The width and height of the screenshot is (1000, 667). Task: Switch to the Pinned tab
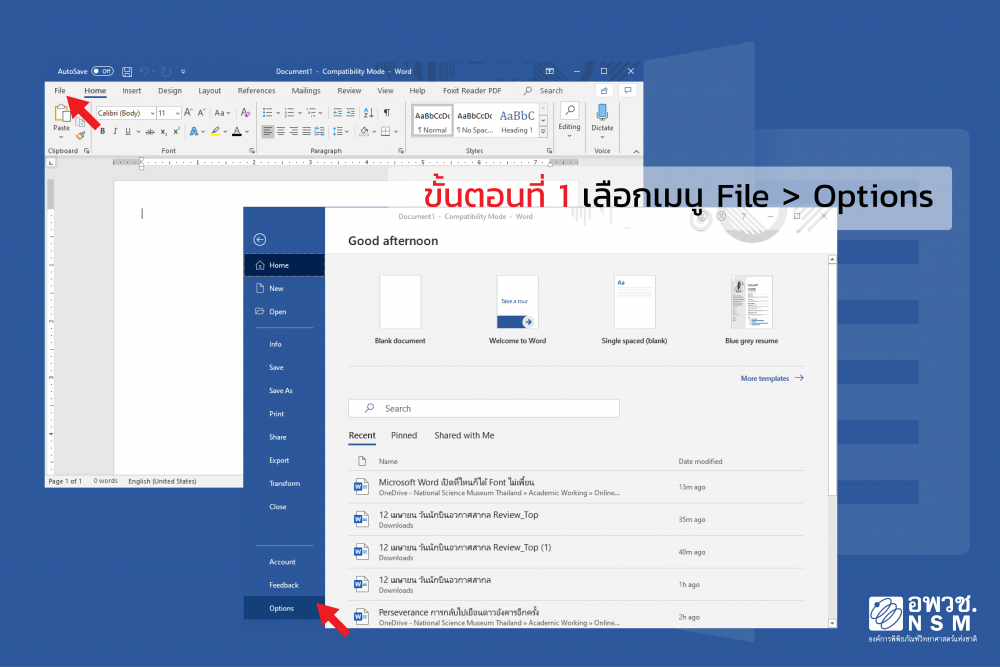pos(404,435)
